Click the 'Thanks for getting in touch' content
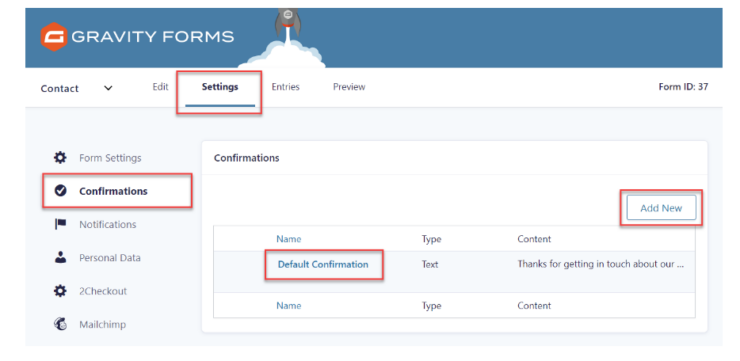740x361 pixels. [601, 264]
